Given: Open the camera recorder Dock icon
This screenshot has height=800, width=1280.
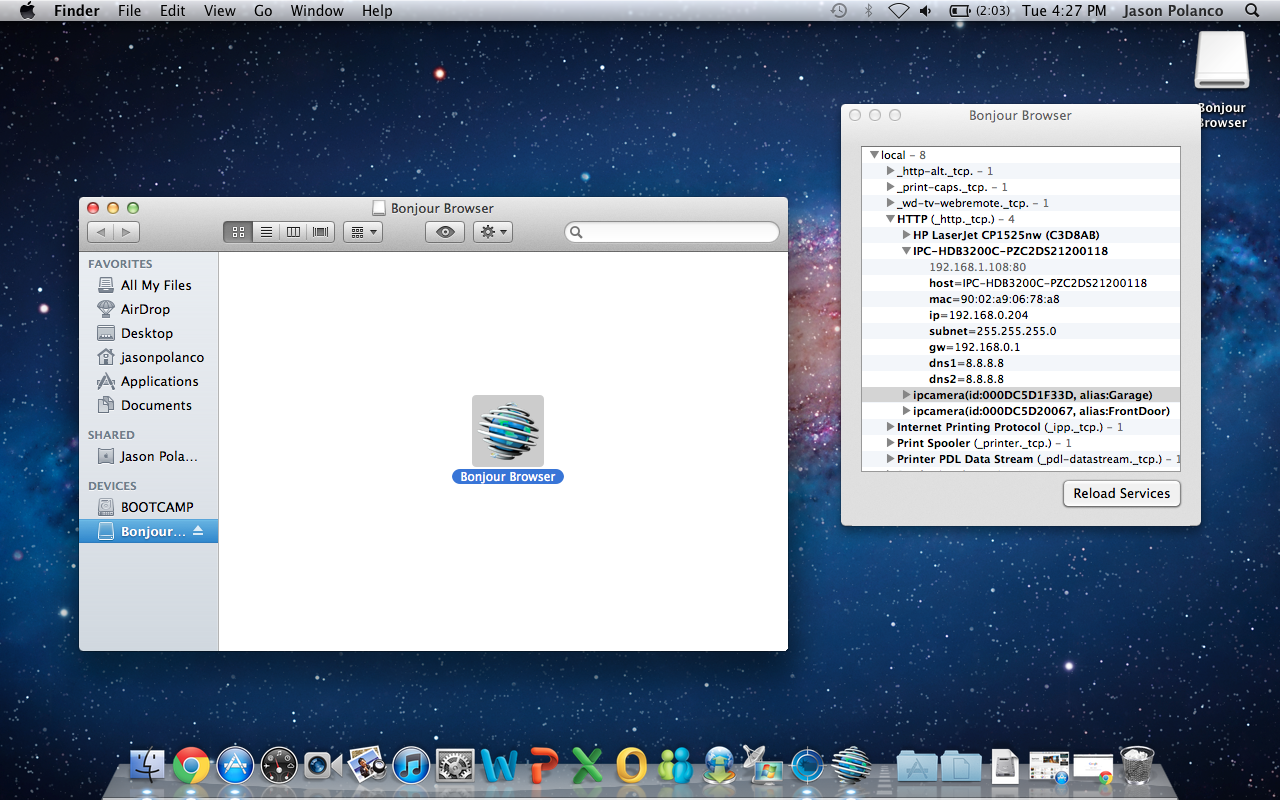Looking at the screenshot, I should click(x=323, y=766).
